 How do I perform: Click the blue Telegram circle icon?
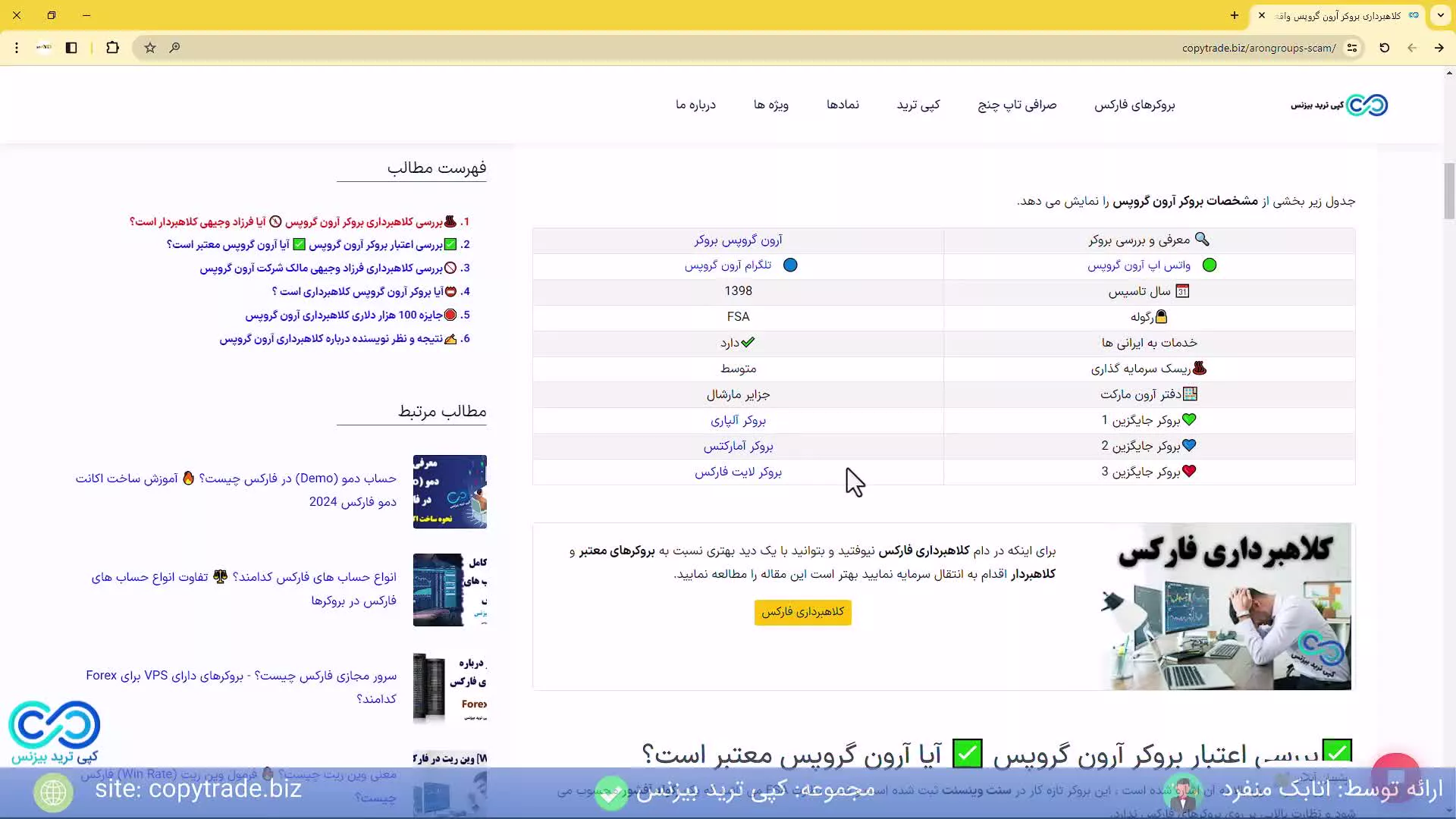[x=790, y=265]
